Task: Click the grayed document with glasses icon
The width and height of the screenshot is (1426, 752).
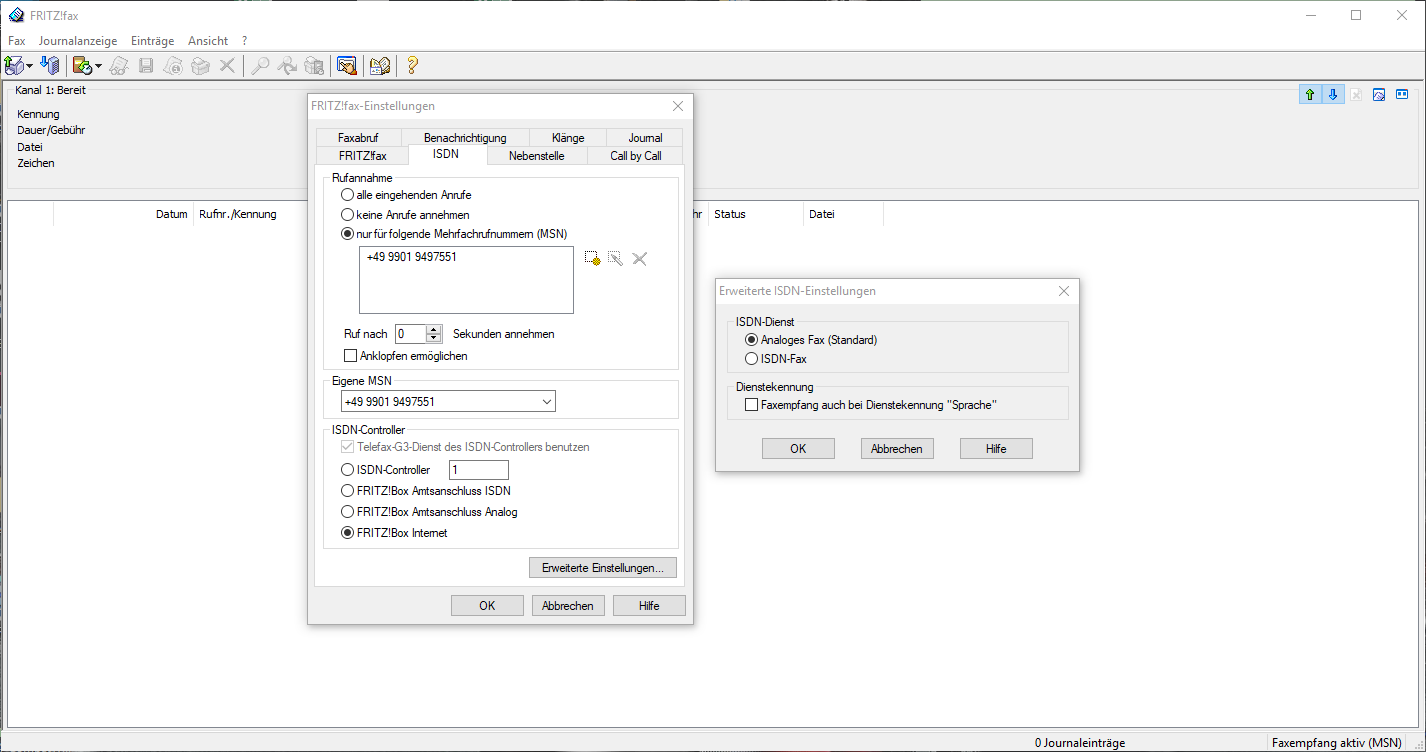Action: pyautogui.click(x=119, y=66)
